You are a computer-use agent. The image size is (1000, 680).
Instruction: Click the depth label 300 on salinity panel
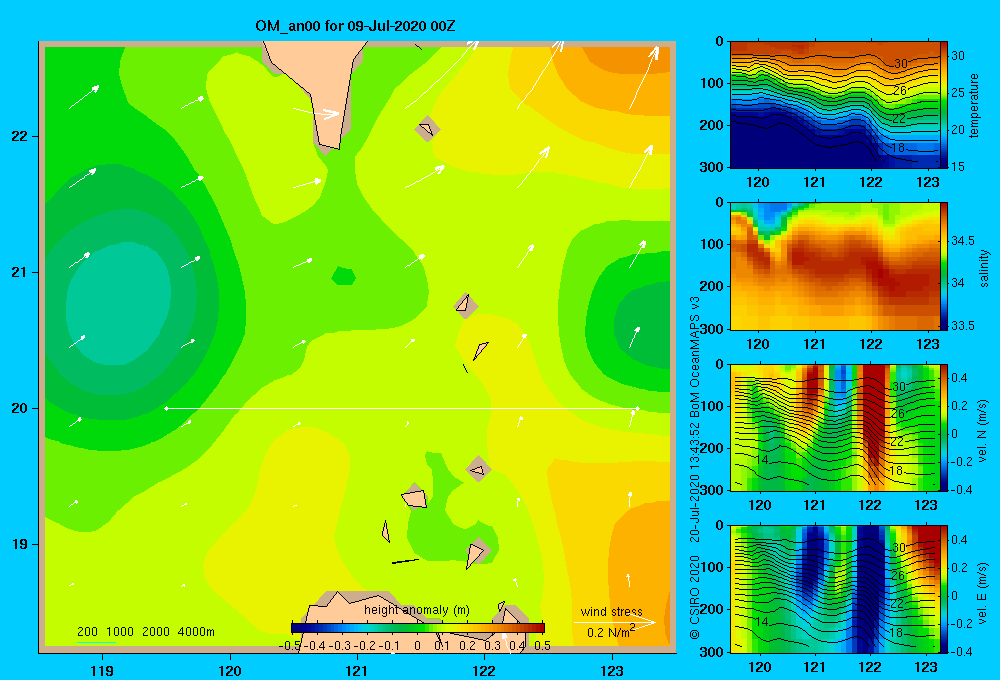(714, 330)
